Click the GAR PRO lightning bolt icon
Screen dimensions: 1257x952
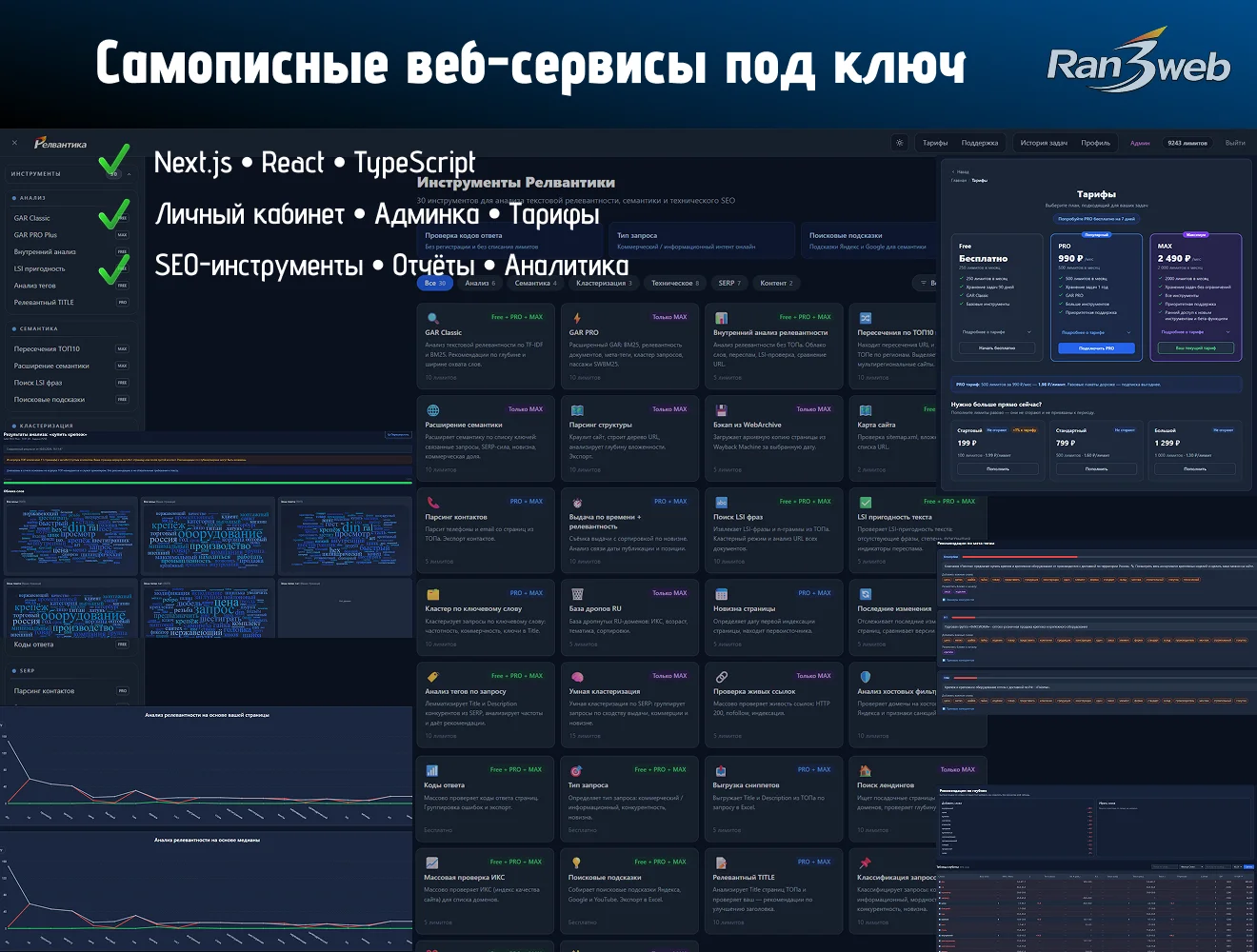click(x=576, y=318)
